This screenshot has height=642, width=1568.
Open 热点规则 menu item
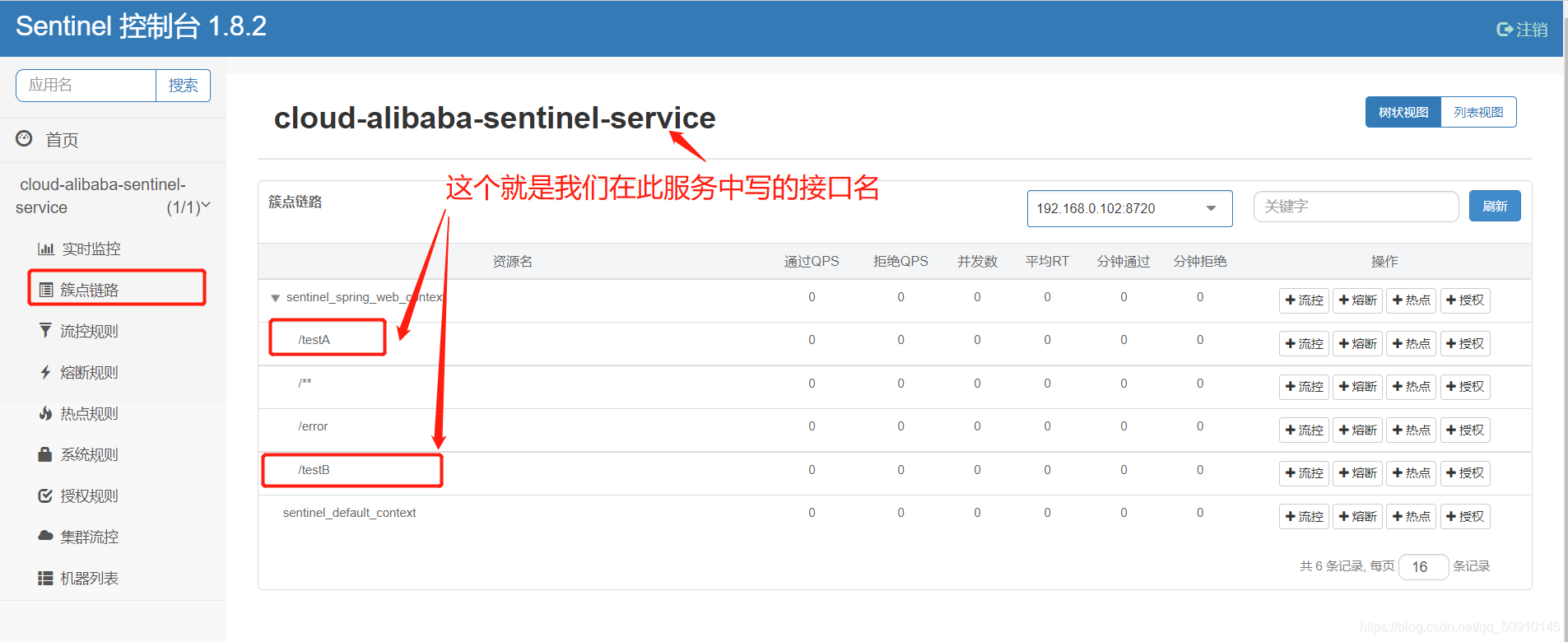point(89,413)
